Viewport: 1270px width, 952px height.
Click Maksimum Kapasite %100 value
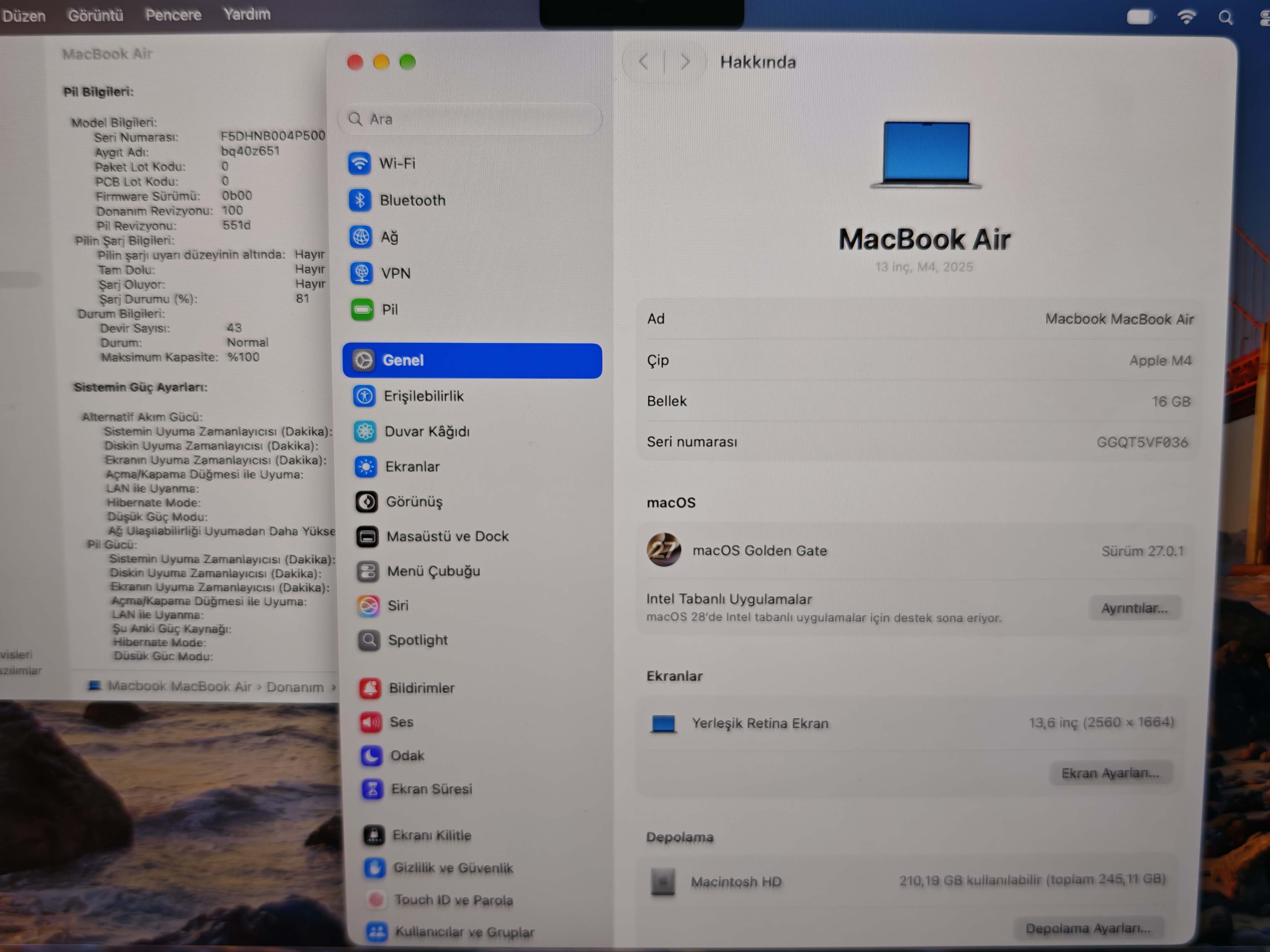(243, 357)
